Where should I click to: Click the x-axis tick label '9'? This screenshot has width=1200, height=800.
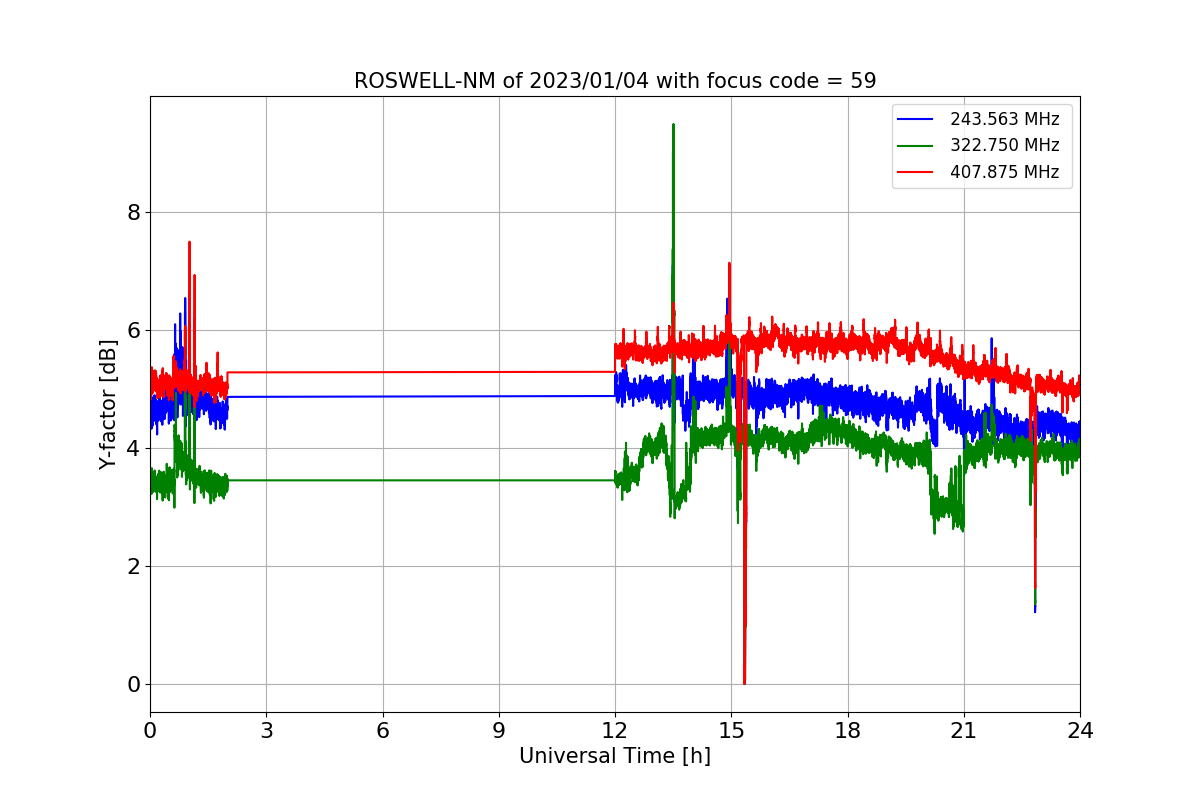tap(499, 731)
